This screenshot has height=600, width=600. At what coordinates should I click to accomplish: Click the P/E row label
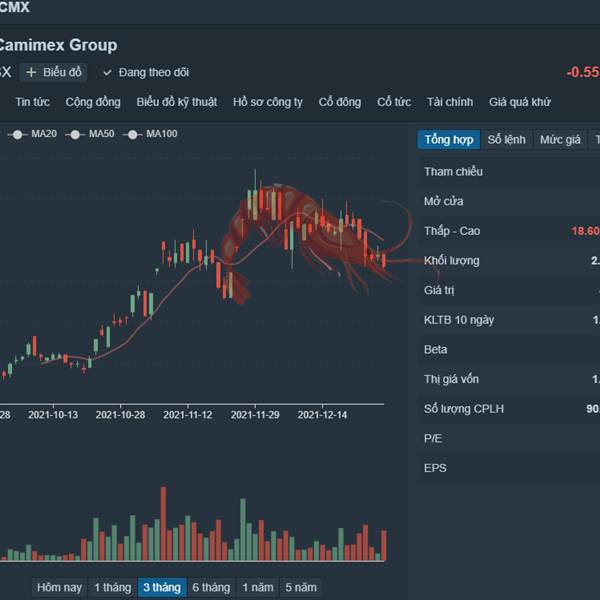(433, 439)
